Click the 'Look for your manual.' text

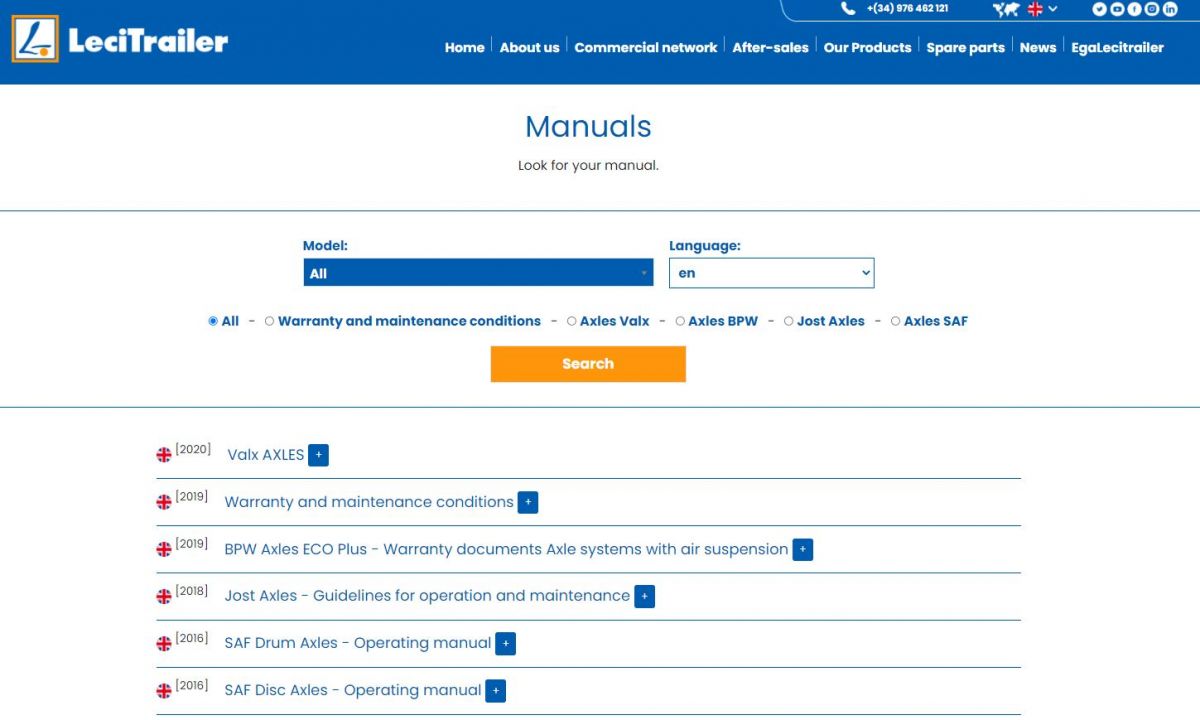(588, 165)
